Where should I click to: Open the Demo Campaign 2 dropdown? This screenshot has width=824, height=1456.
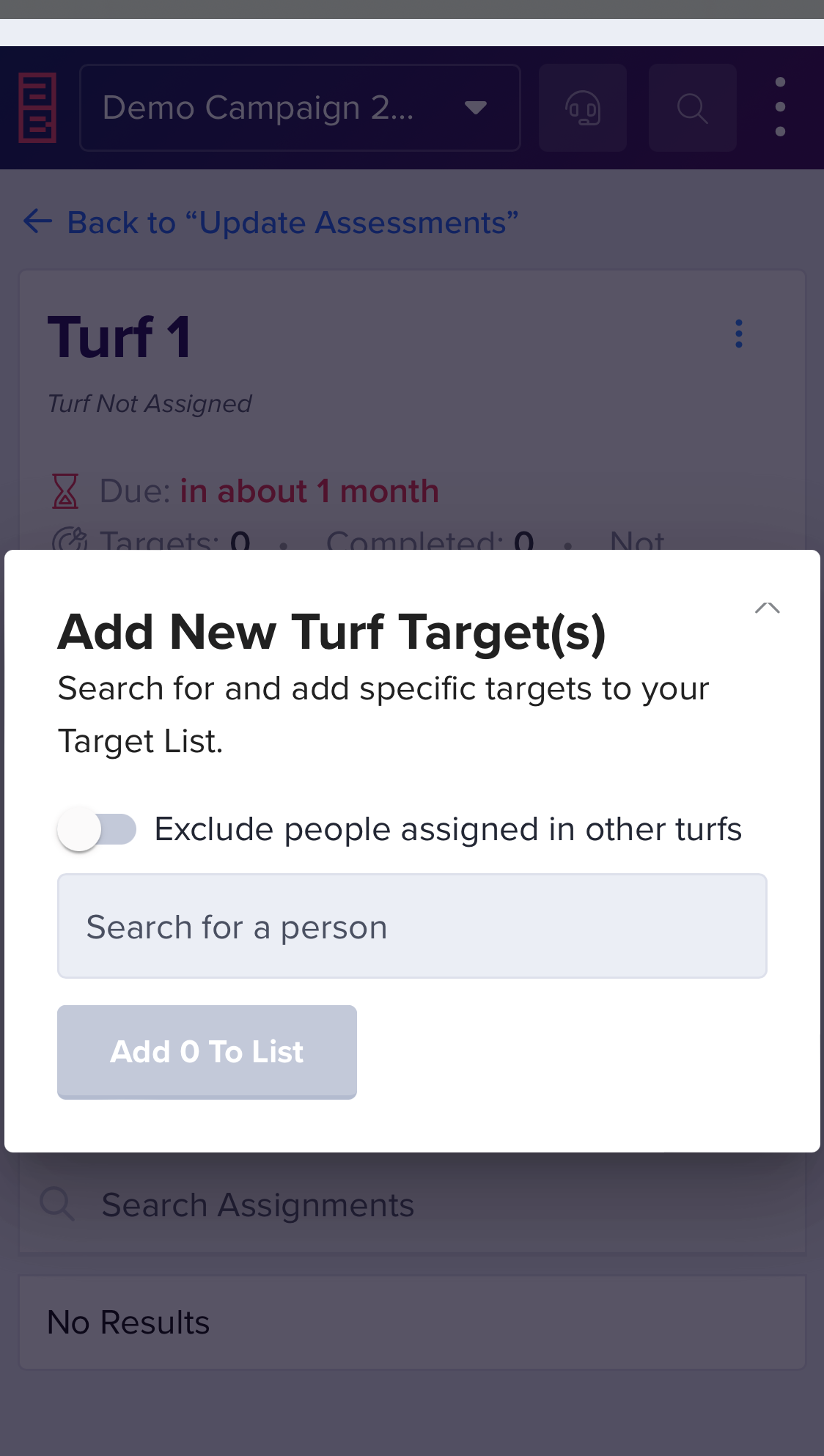click(x=299, y=107)
